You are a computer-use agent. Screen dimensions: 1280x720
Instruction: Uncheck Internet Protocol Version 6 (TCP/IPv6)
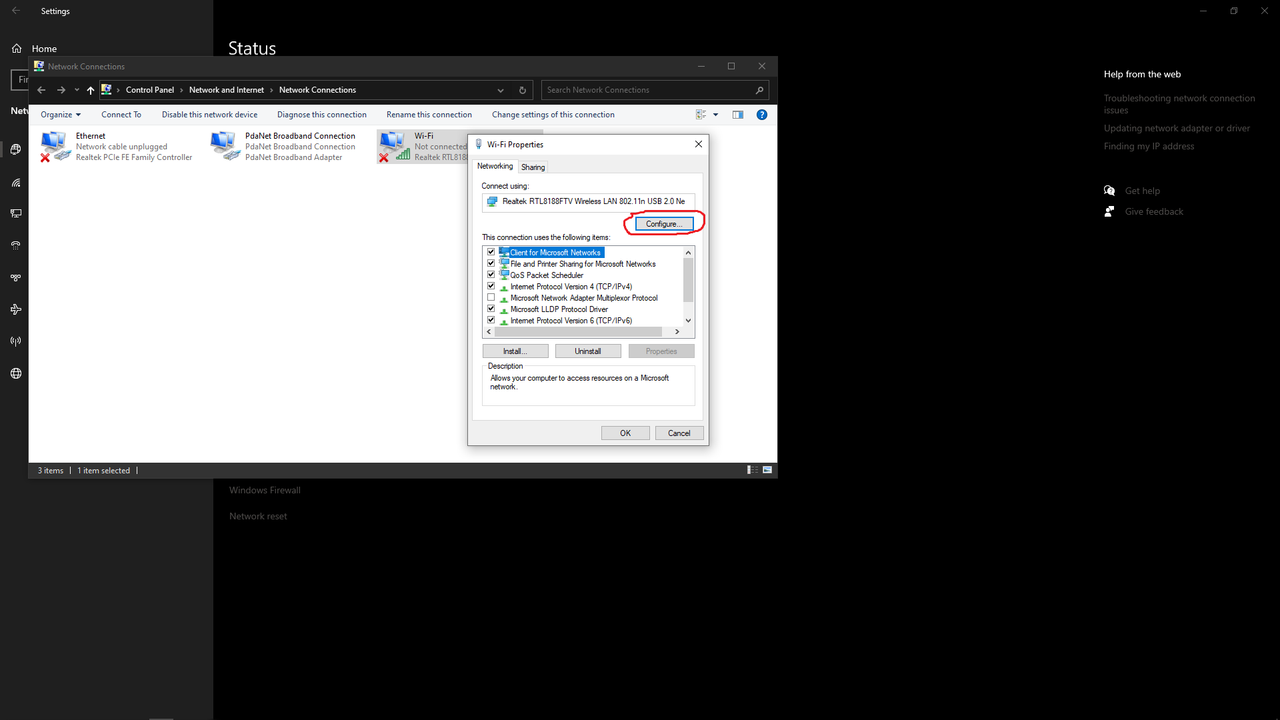[491, 321]
